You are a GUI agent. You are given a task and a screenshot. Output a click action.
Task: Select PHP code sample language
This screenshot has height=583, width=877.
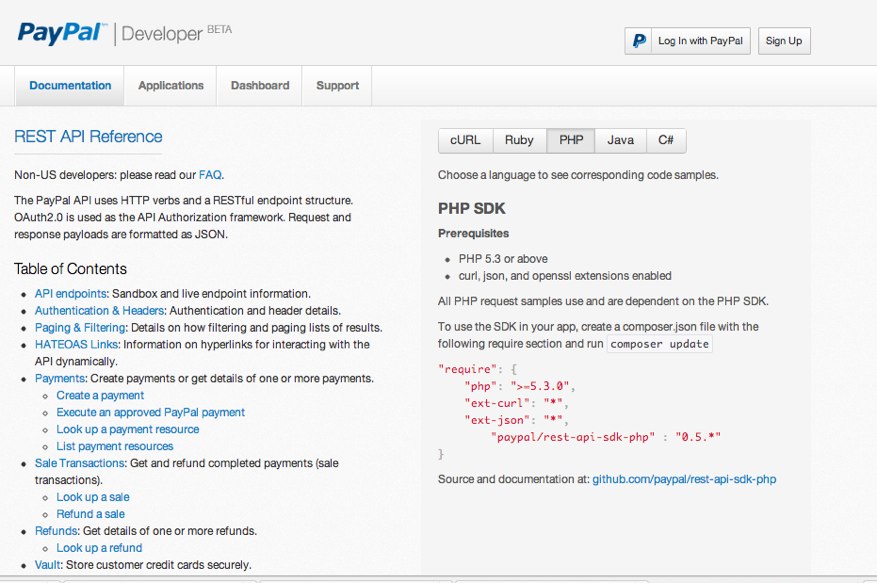point(571,141)
